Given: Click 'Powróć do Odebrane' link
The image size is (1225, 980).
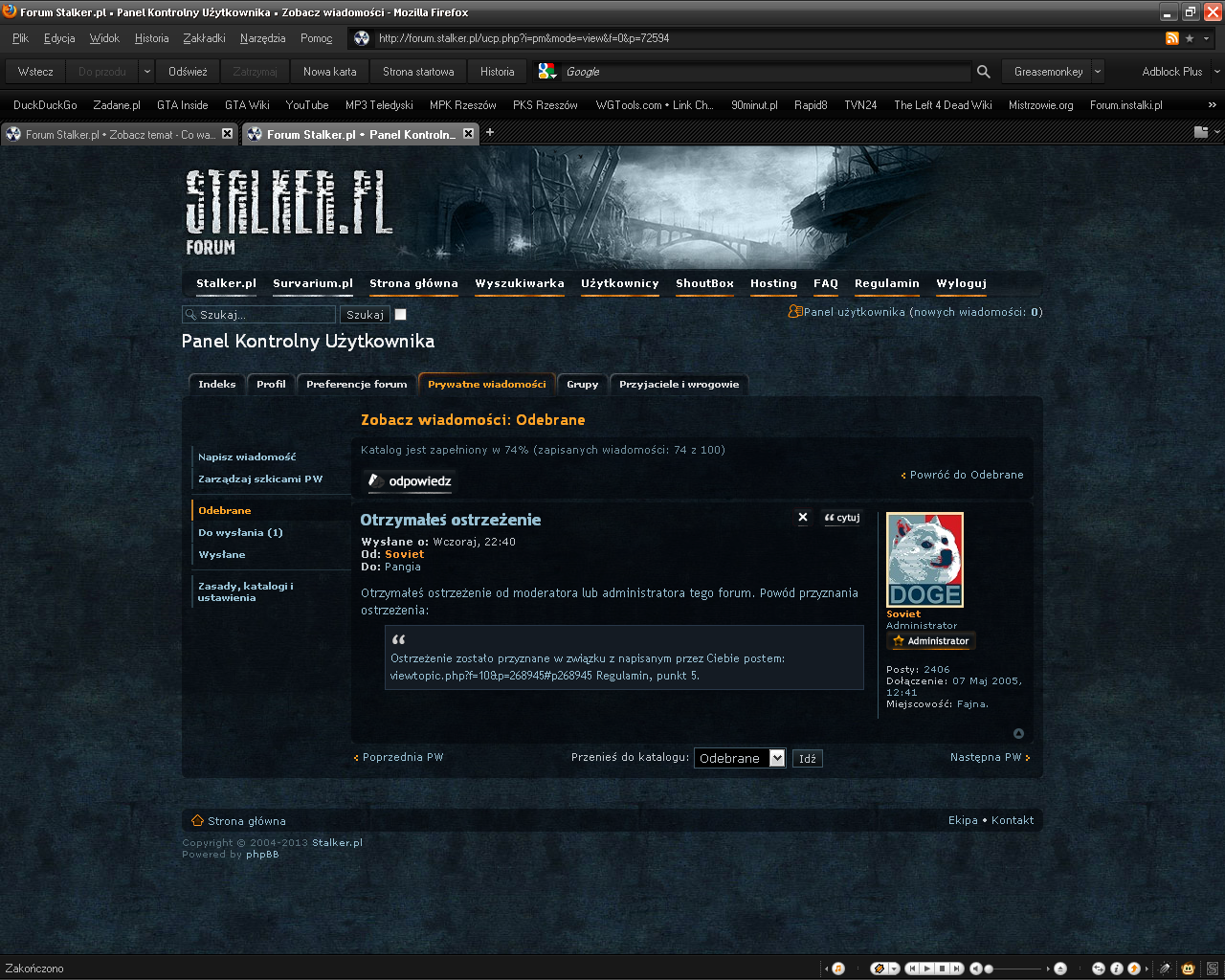Looking at the screenshot, I should click(x=963, y=475).
